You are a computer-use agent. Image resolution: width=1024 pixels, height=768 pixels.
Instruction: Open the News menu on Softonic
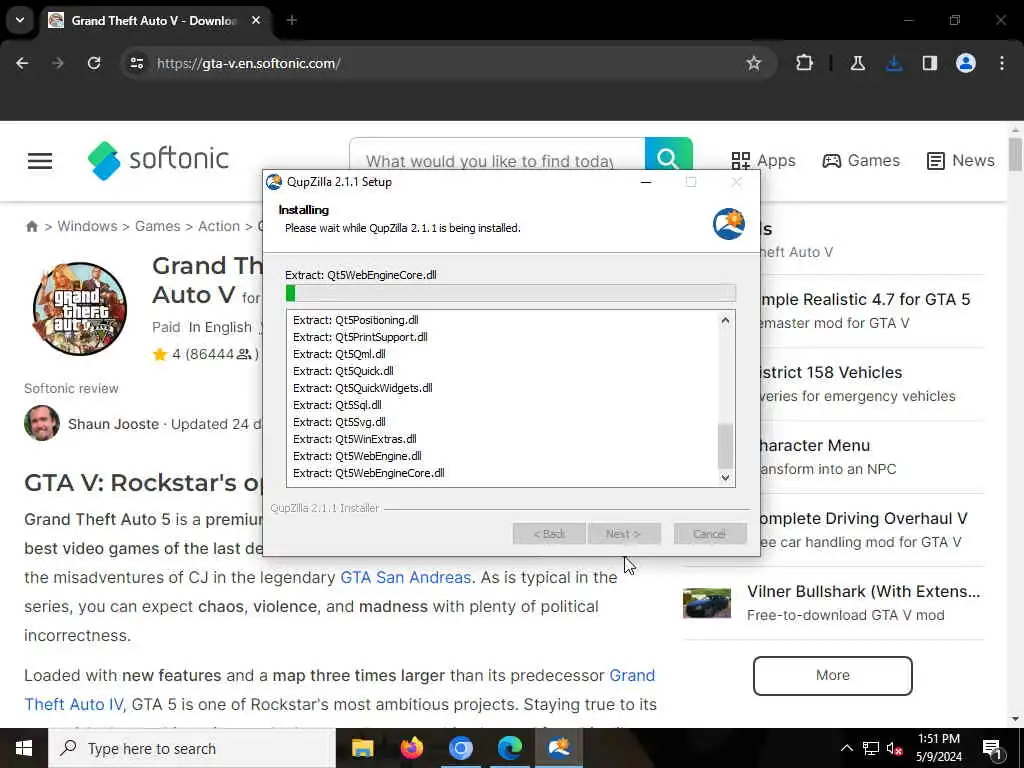pyautogui.click(x=961, y=161)
